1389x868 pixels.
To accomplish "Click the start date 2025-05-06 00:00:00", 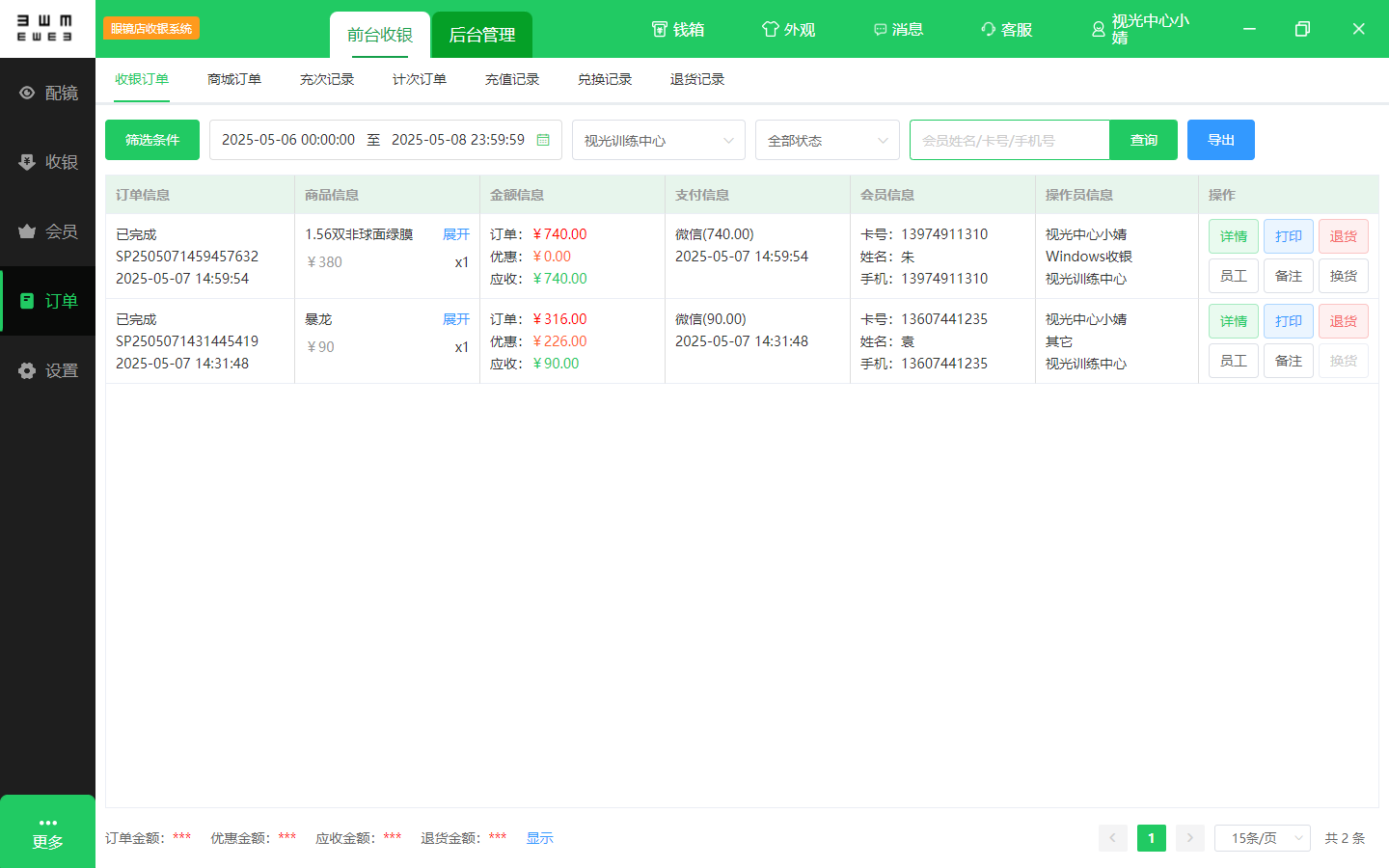I will 288,140.
